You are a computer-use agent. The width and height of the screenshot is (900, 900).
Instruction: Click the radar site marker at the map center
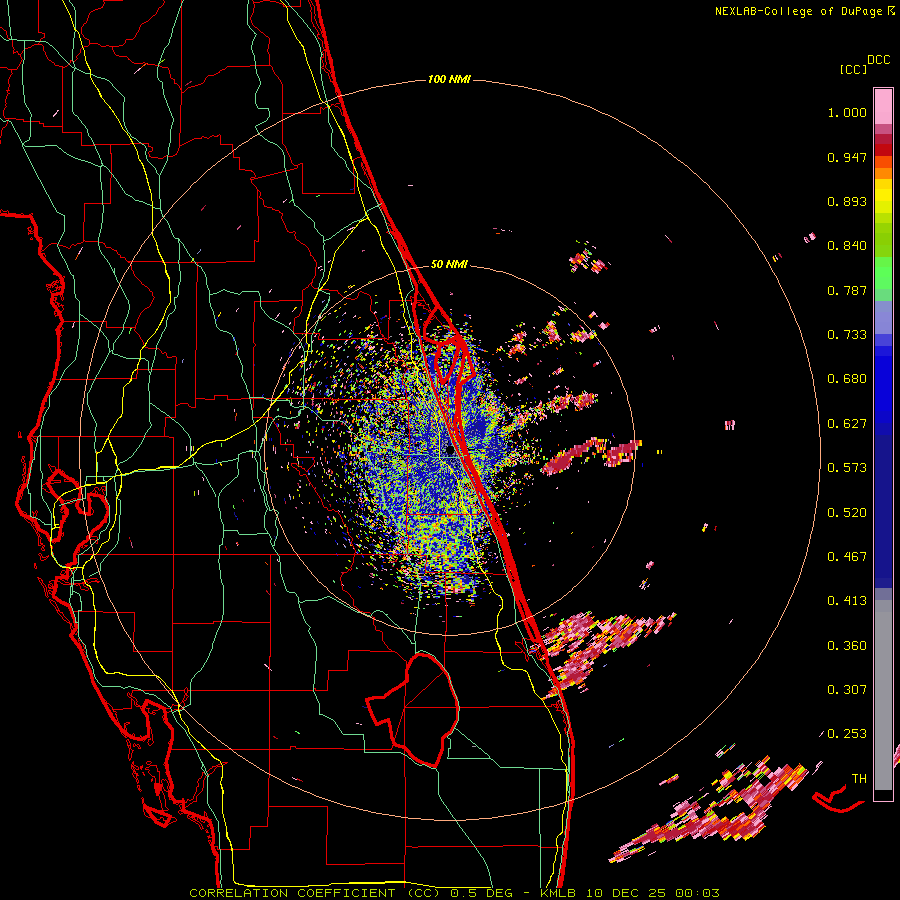(x=450, y=451)
